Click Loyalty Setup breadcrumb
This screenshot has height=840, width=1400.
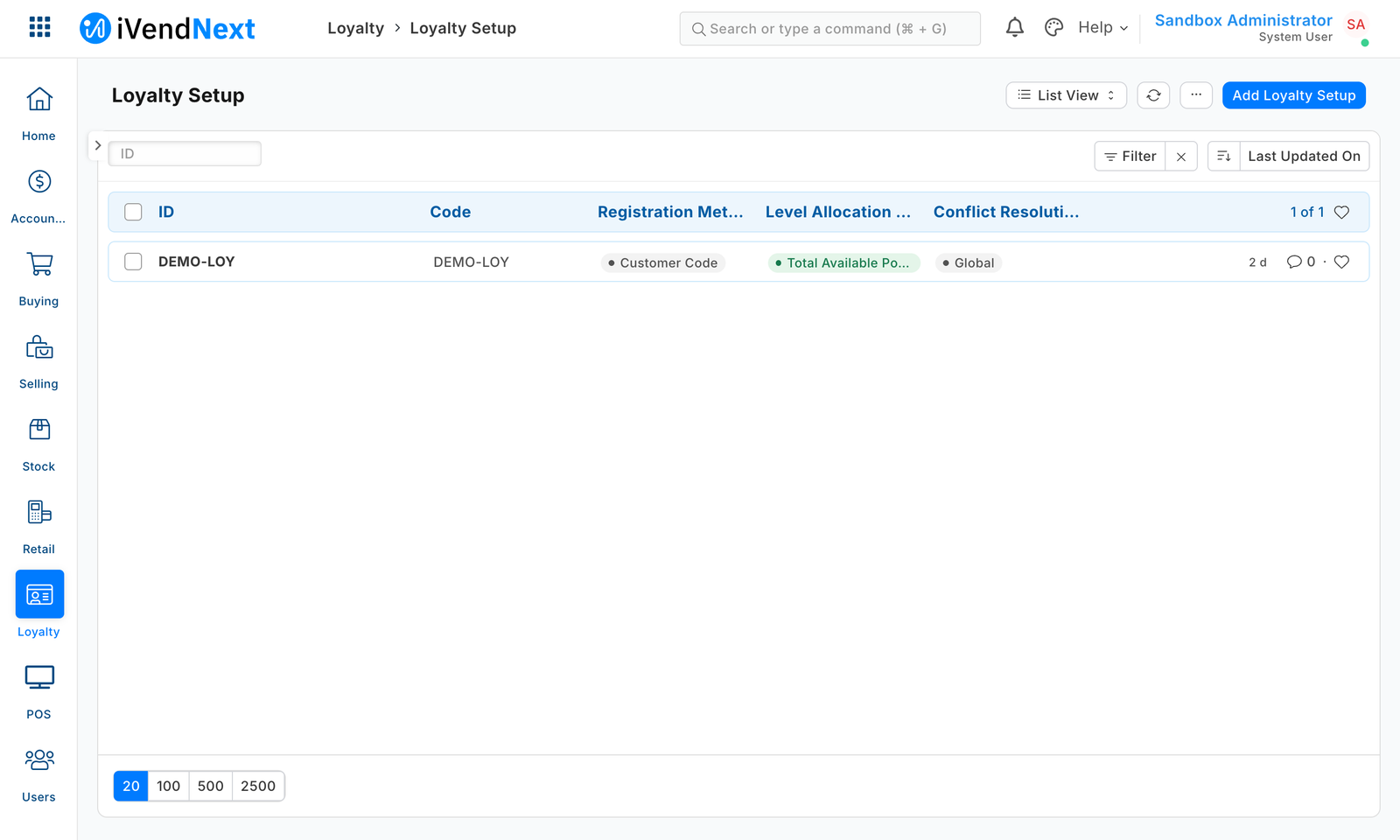[463, 28]
